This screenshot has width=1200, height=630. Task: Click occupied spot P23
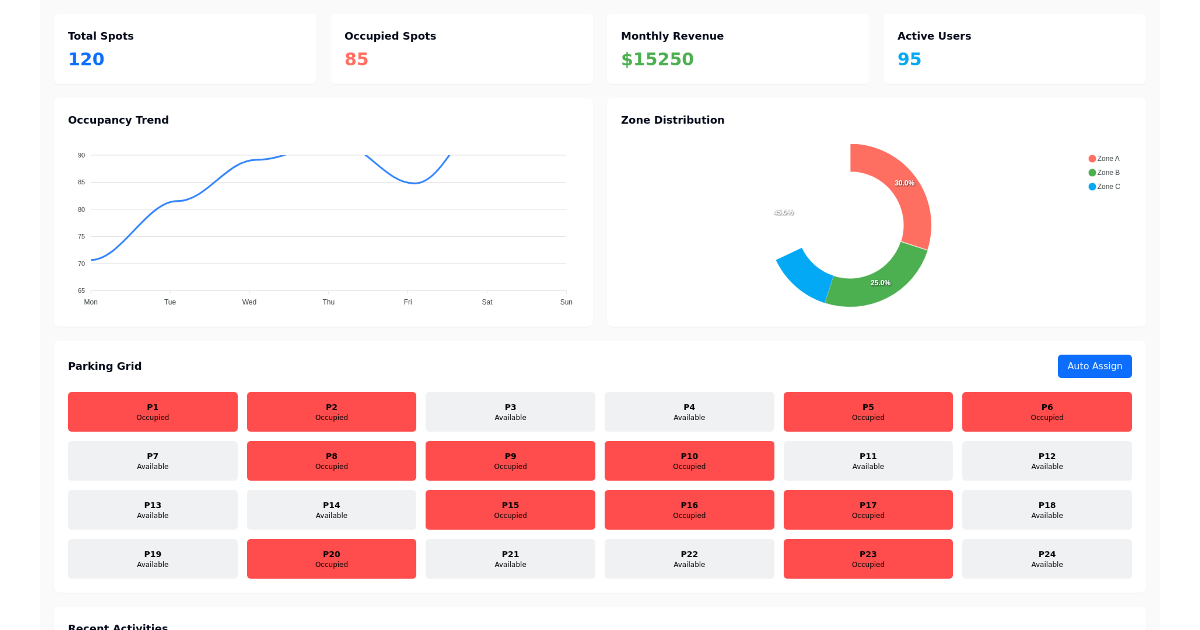868,558
